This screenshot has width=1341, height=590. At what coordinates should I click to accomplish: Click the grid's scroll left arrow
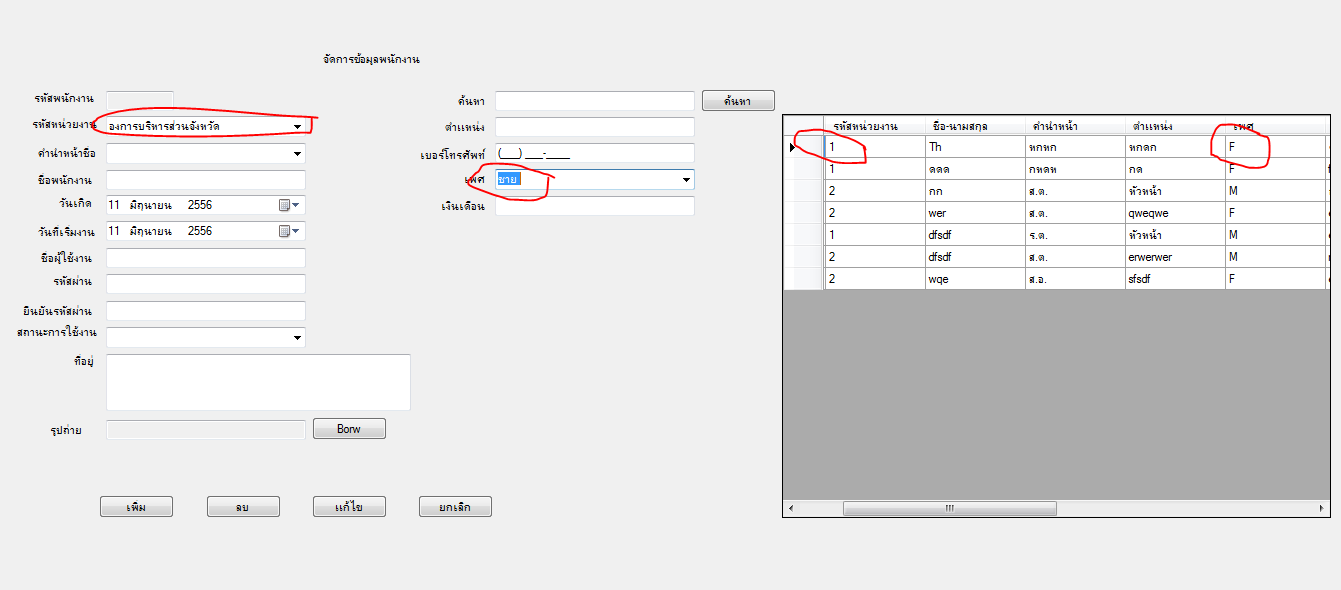tap(791, 508)
